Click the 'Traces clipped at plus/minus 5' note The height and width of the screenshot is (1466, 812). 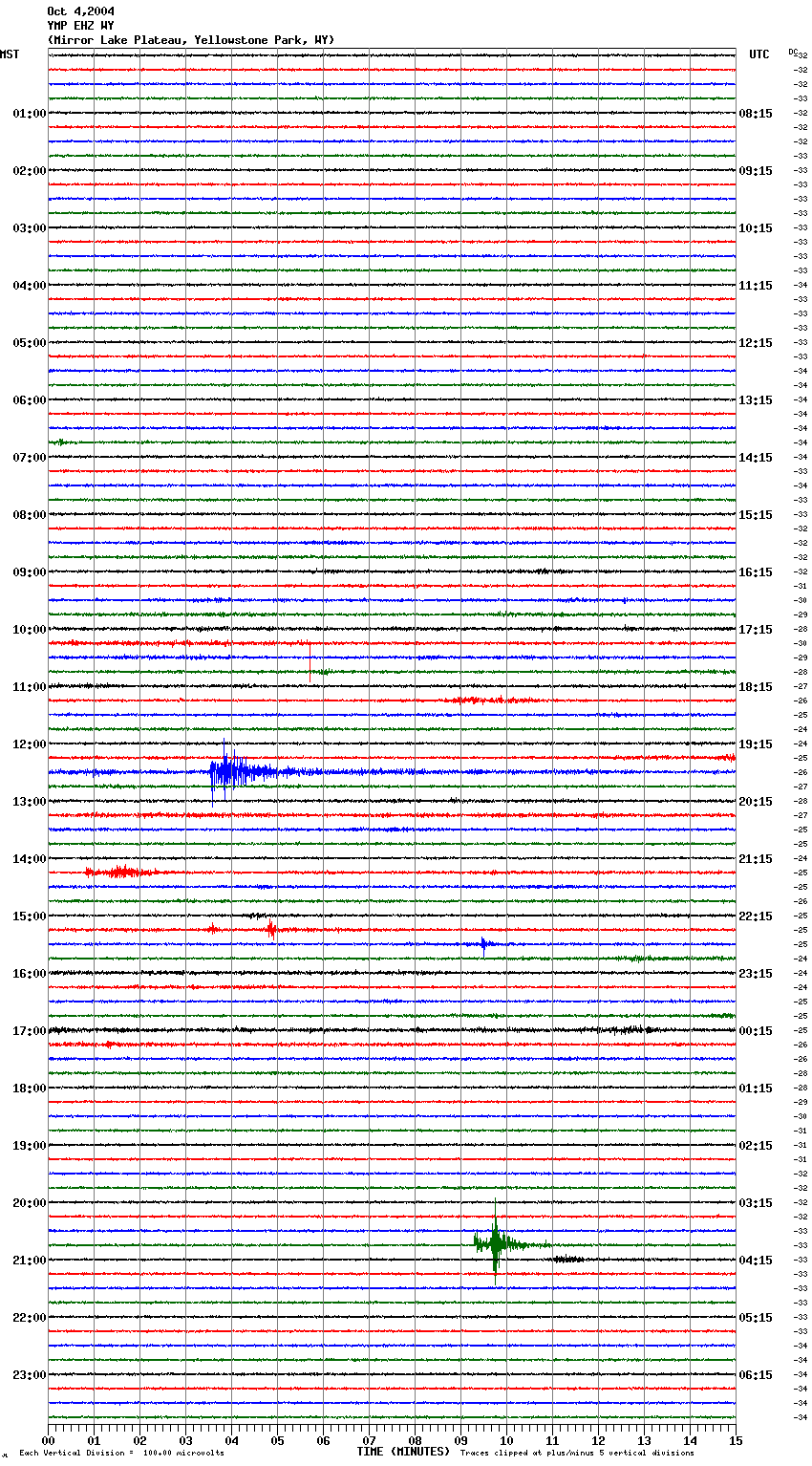point(577,1454)
